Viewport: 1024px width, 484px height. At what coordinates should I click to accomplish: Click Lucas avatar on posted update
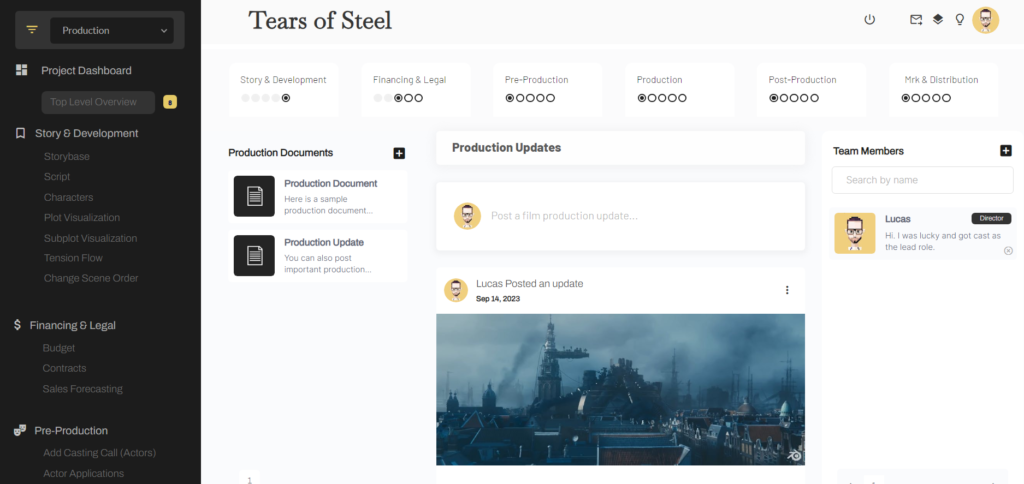click(x=456, y=290)
